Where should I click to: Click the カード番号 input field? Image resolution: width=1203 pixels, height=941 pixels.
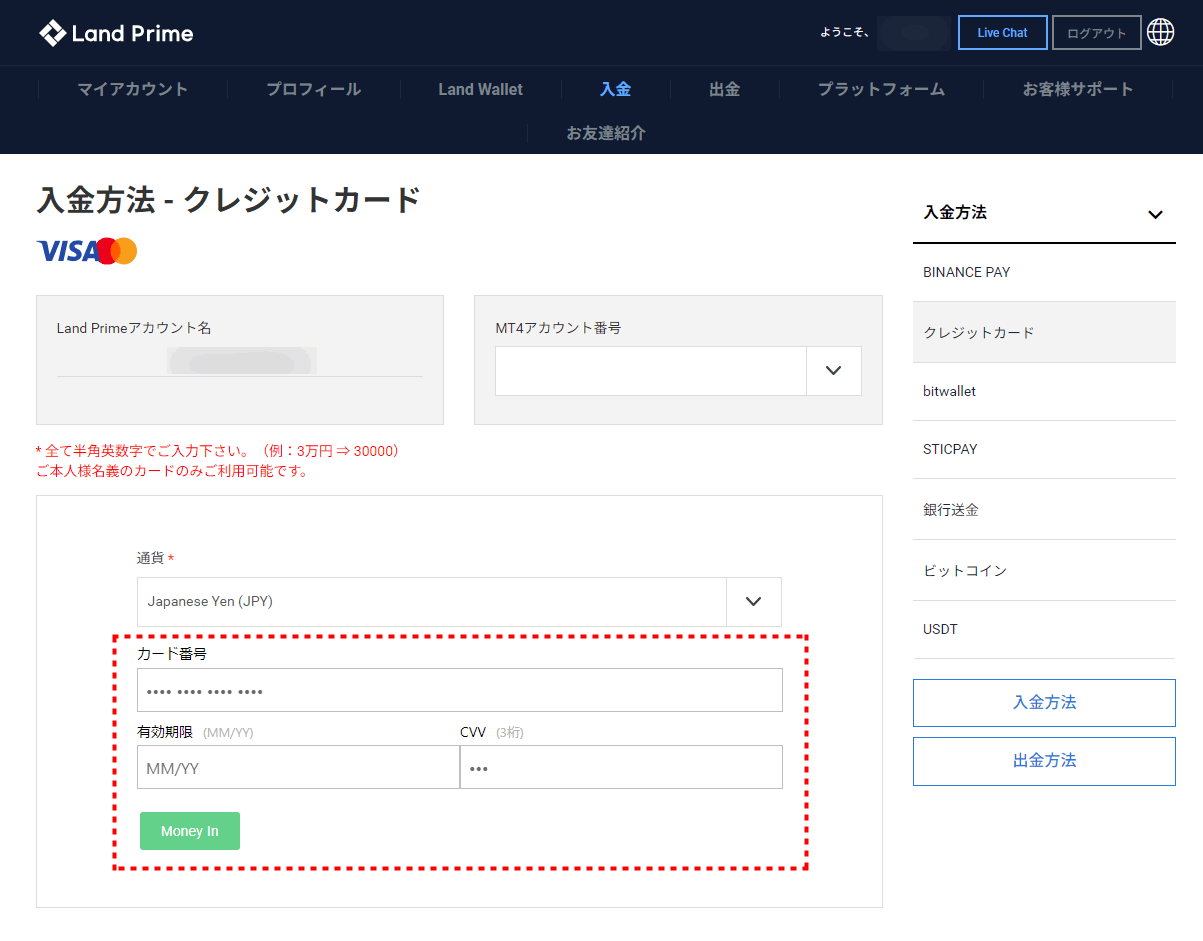coord(460,690)
